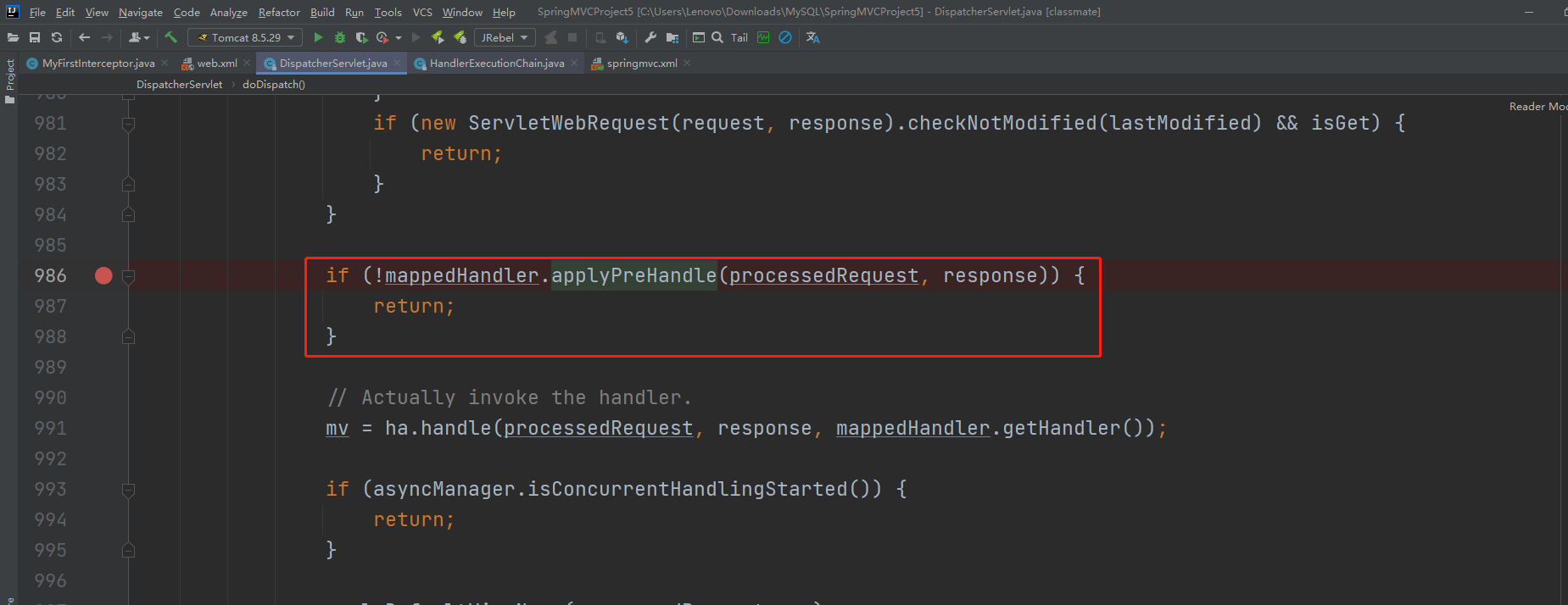The width and height of the screenshot is (1568, 605).
Task: Open Project Structure via SDK download icon
Action: pyautogui.click(x=622, y=37)
